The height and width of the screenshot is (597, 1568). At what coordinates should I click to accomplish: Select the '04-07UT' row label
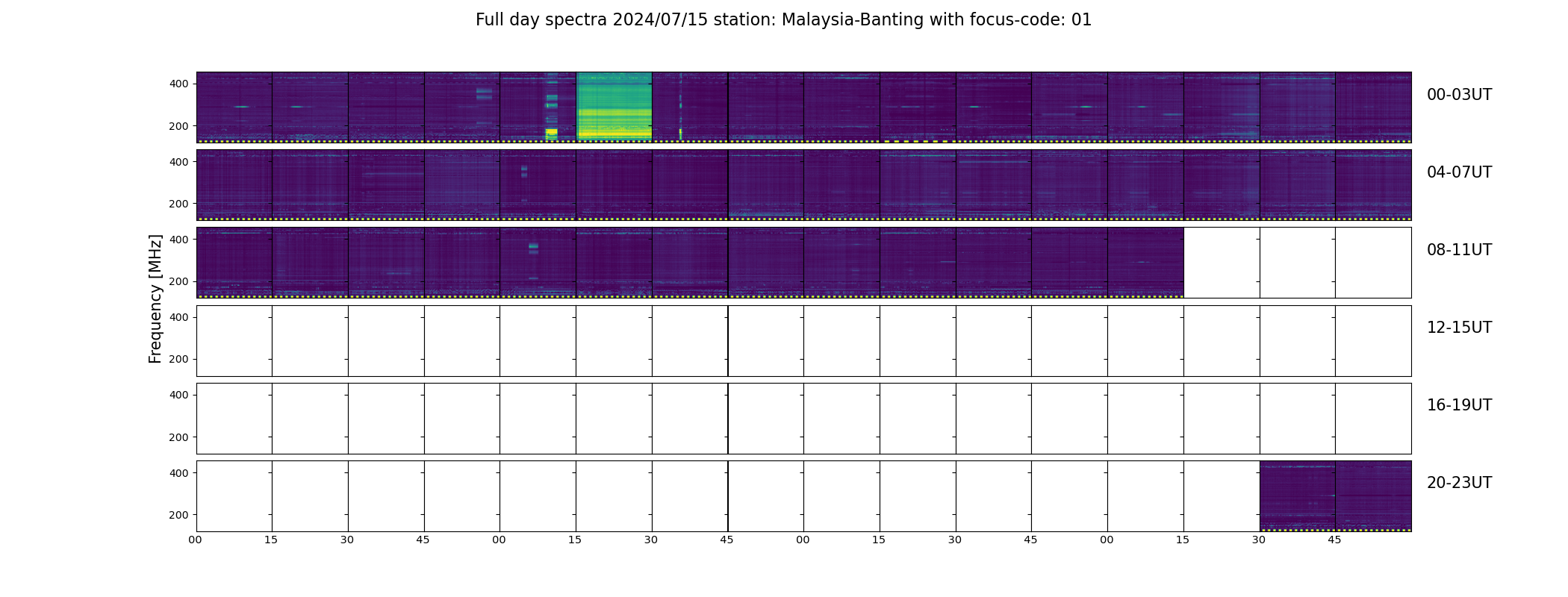[1459, 172]
